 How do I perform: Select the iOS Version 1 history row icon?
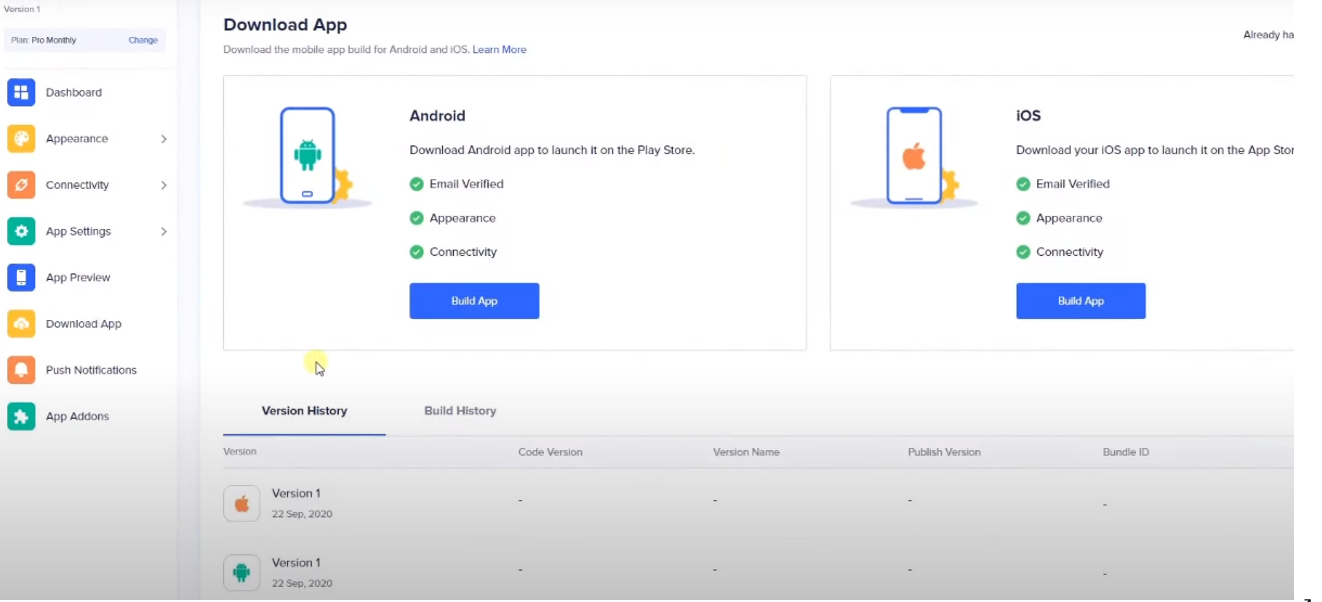(241, 504)
